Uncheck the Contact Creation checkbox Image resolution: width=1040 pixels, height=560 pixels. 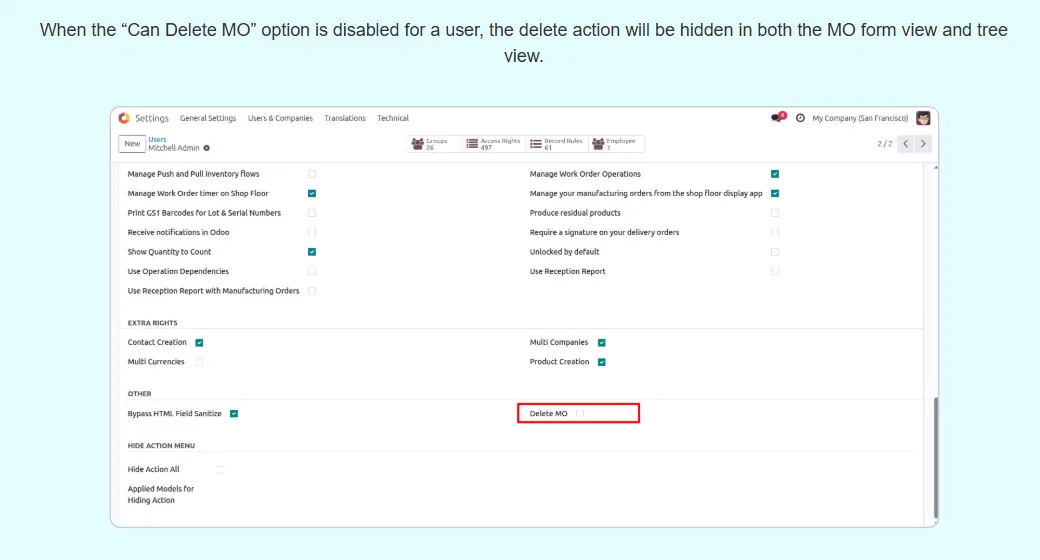(199, 342)
